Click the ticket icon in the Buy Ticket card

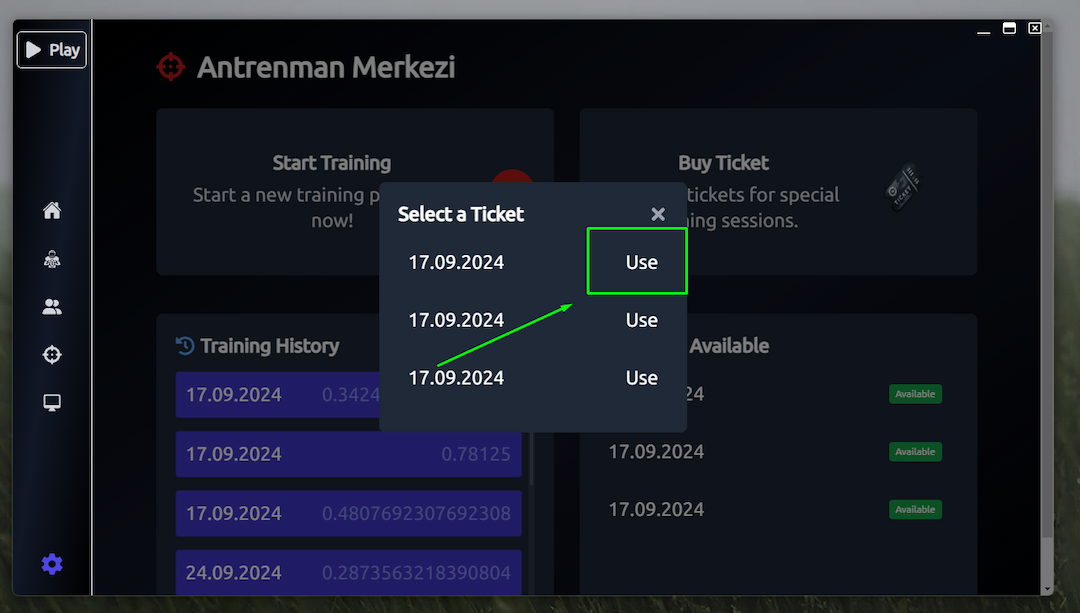click(903, 187)
